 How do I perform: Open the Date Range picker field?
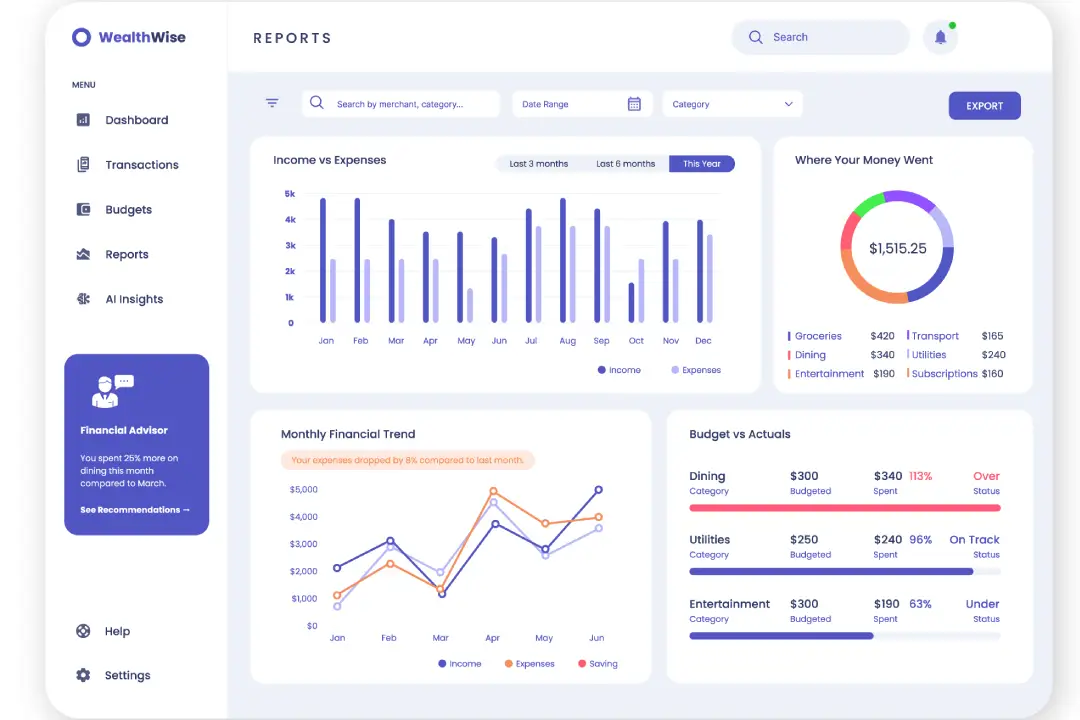[x=570, y=104]
